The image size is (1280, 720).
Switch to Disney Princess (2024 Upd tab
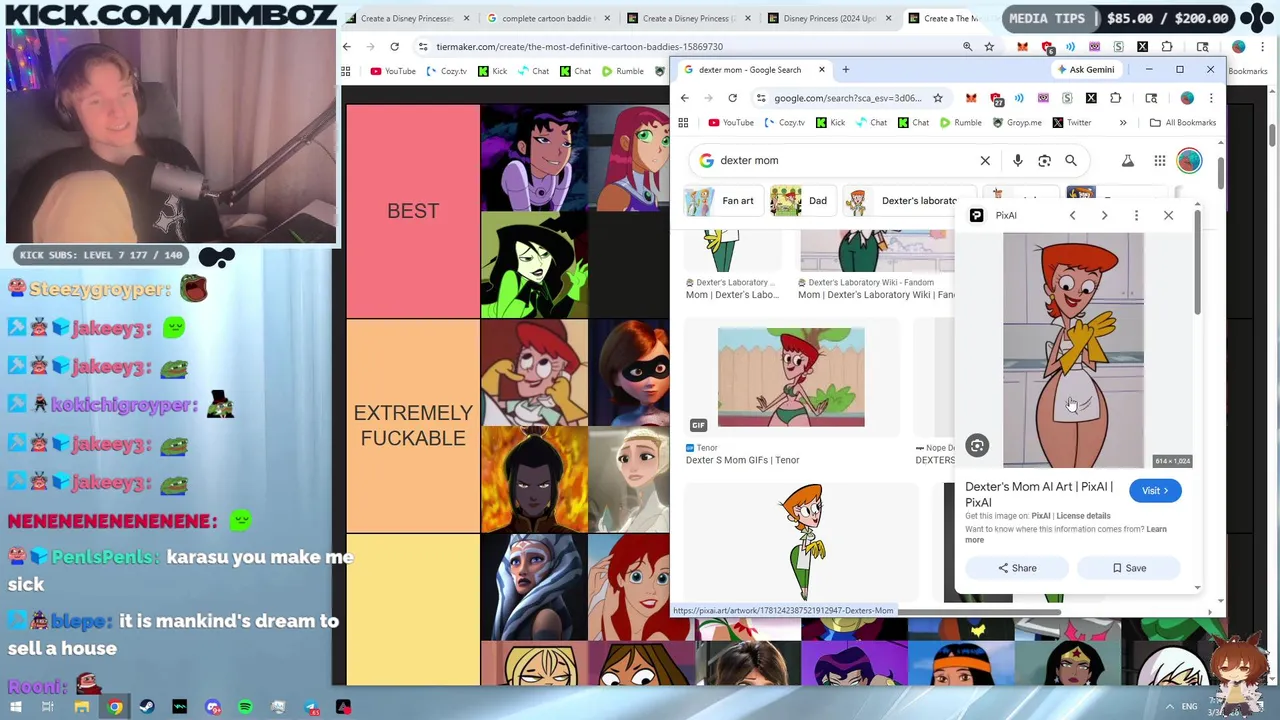tap(829, 18)
